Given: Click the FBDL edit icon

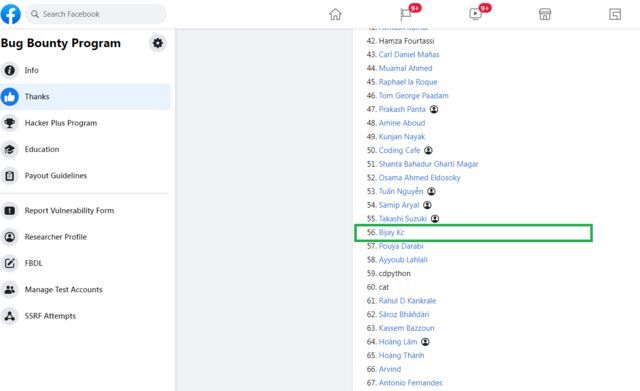Looking at the screenshot, I should [x=10, y=263].
